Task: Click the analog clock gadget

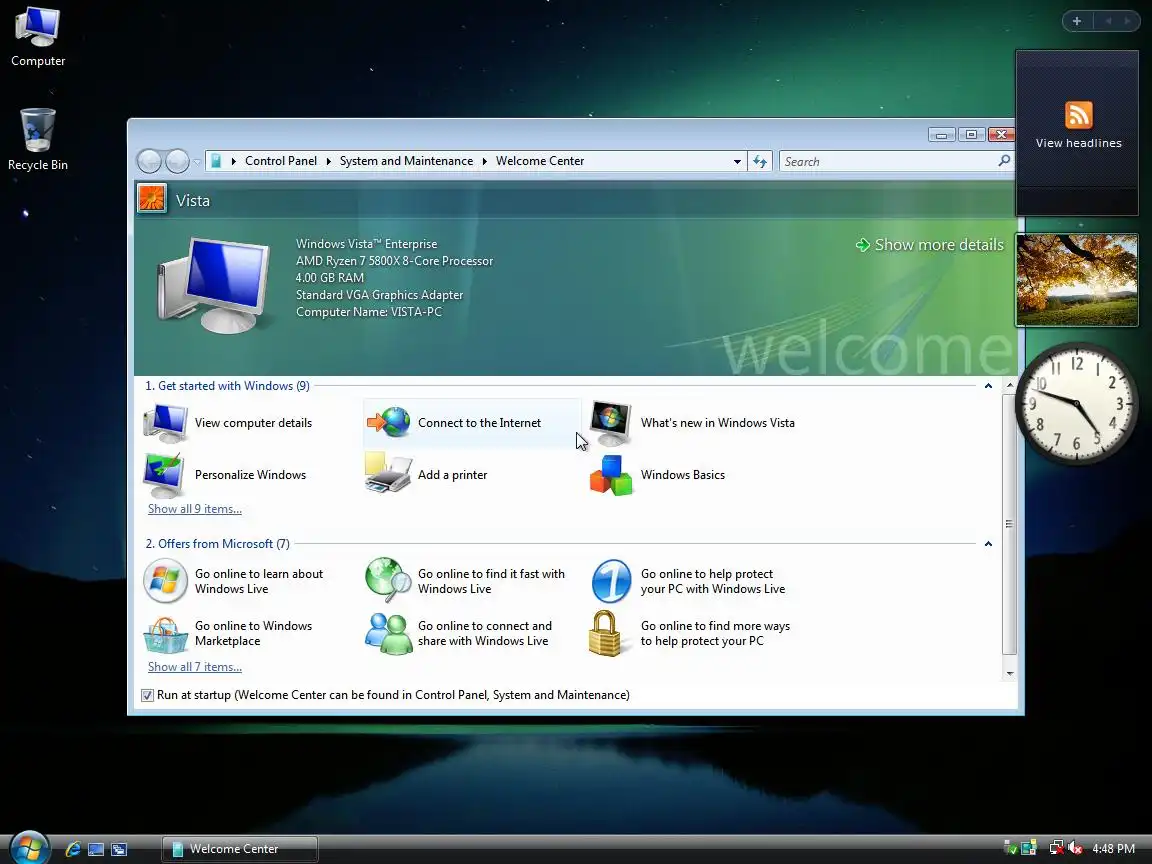Action: point(1077,403)
